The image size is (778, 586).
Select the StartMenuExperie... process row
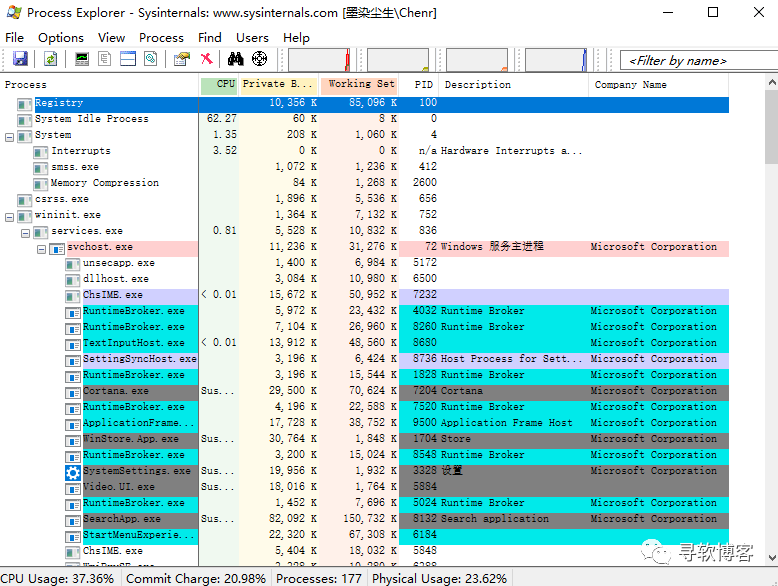coord(364,535)
